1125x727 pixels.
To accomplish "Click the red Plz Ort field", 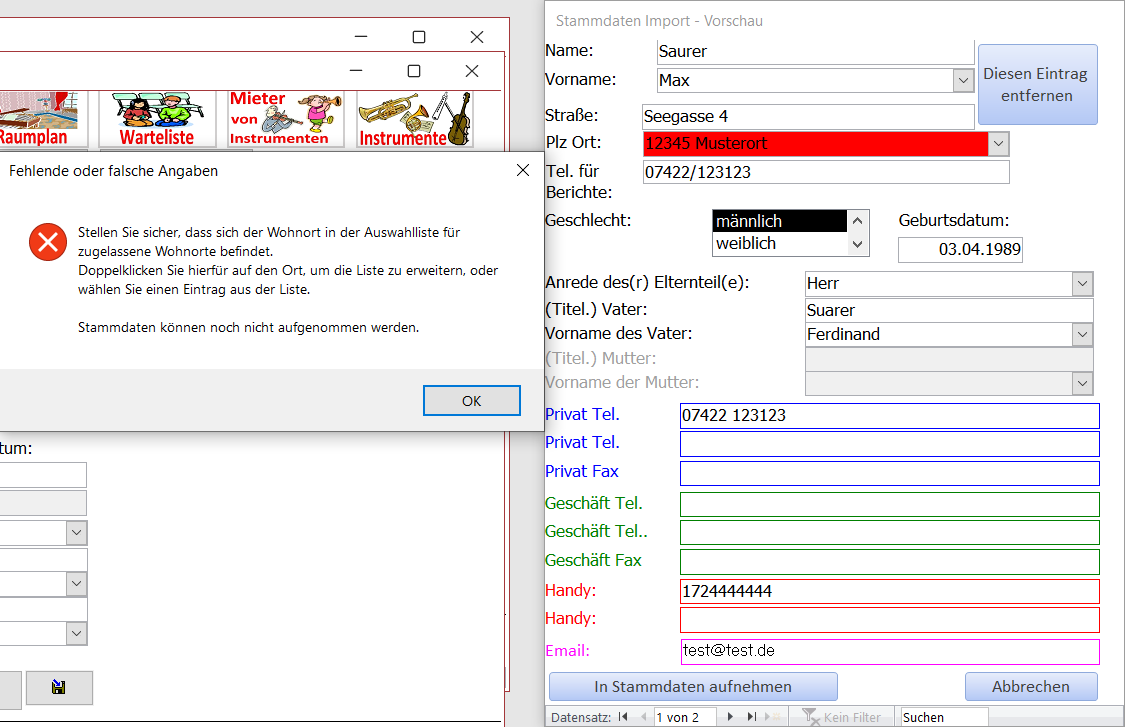I will coord(814,144).
